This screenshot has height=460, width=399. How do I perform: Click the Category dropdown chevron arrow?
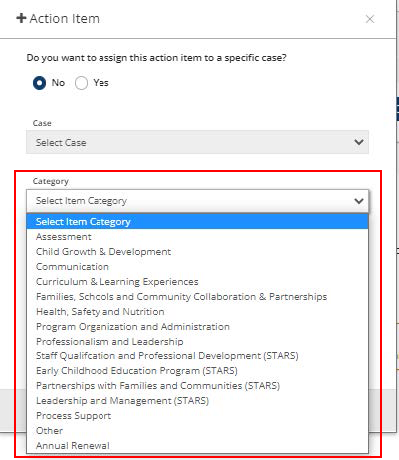point(359,201)
